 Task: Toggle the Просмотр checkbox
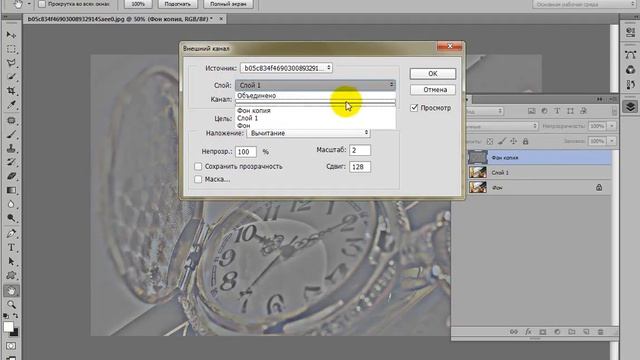(x=414, y=108)
